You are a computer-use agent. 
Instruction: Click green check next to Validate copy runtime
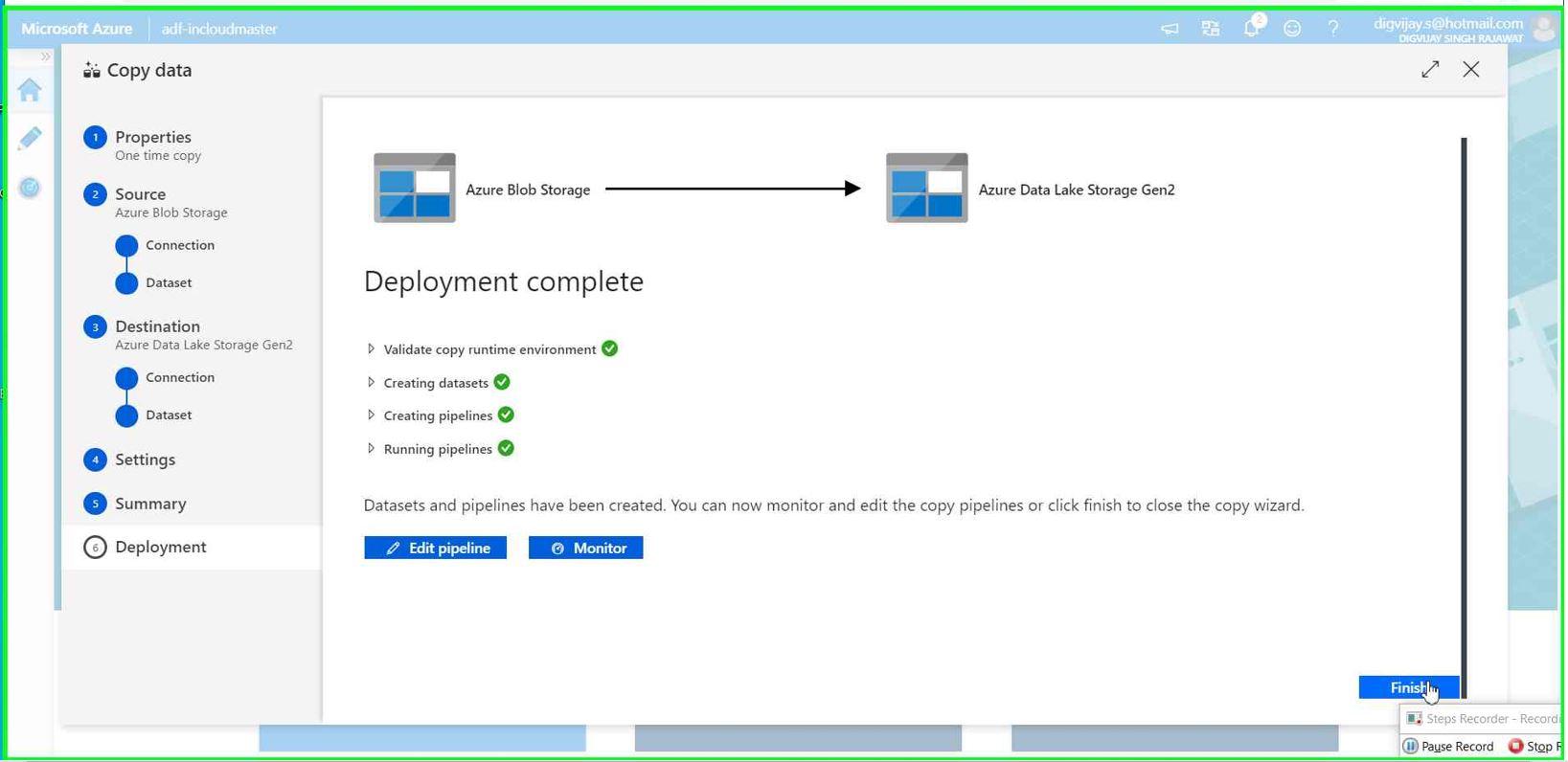[x=610, y=349]
